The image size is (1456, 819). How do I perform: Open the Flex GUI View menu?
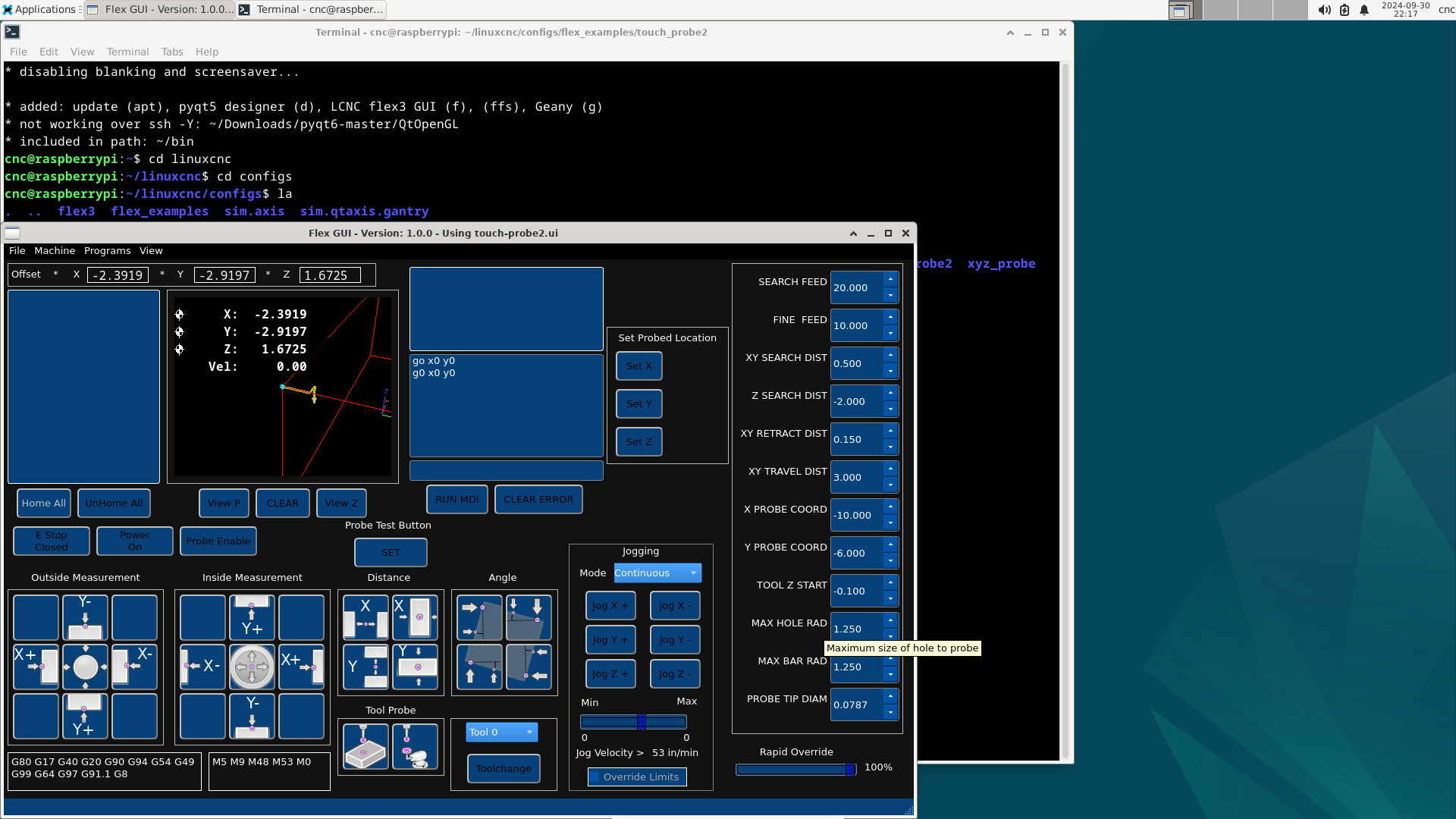point(151,251)
